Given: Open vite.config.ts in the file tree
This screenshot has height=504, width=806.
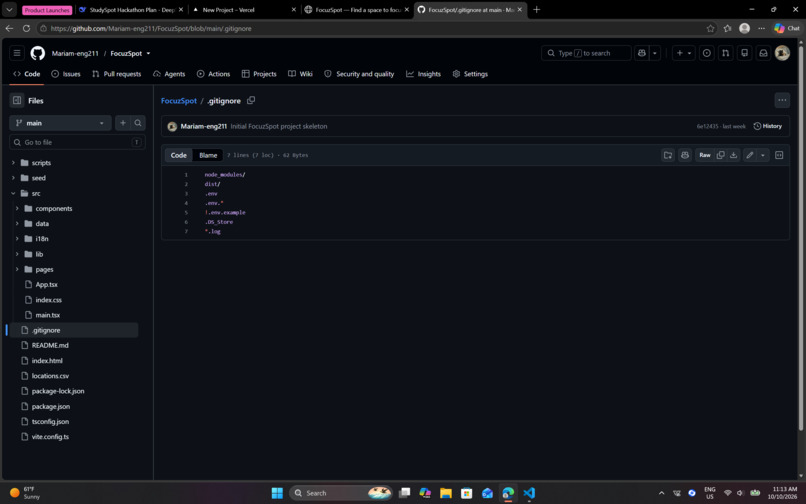Looking at the screenshot, I should 50,437.
